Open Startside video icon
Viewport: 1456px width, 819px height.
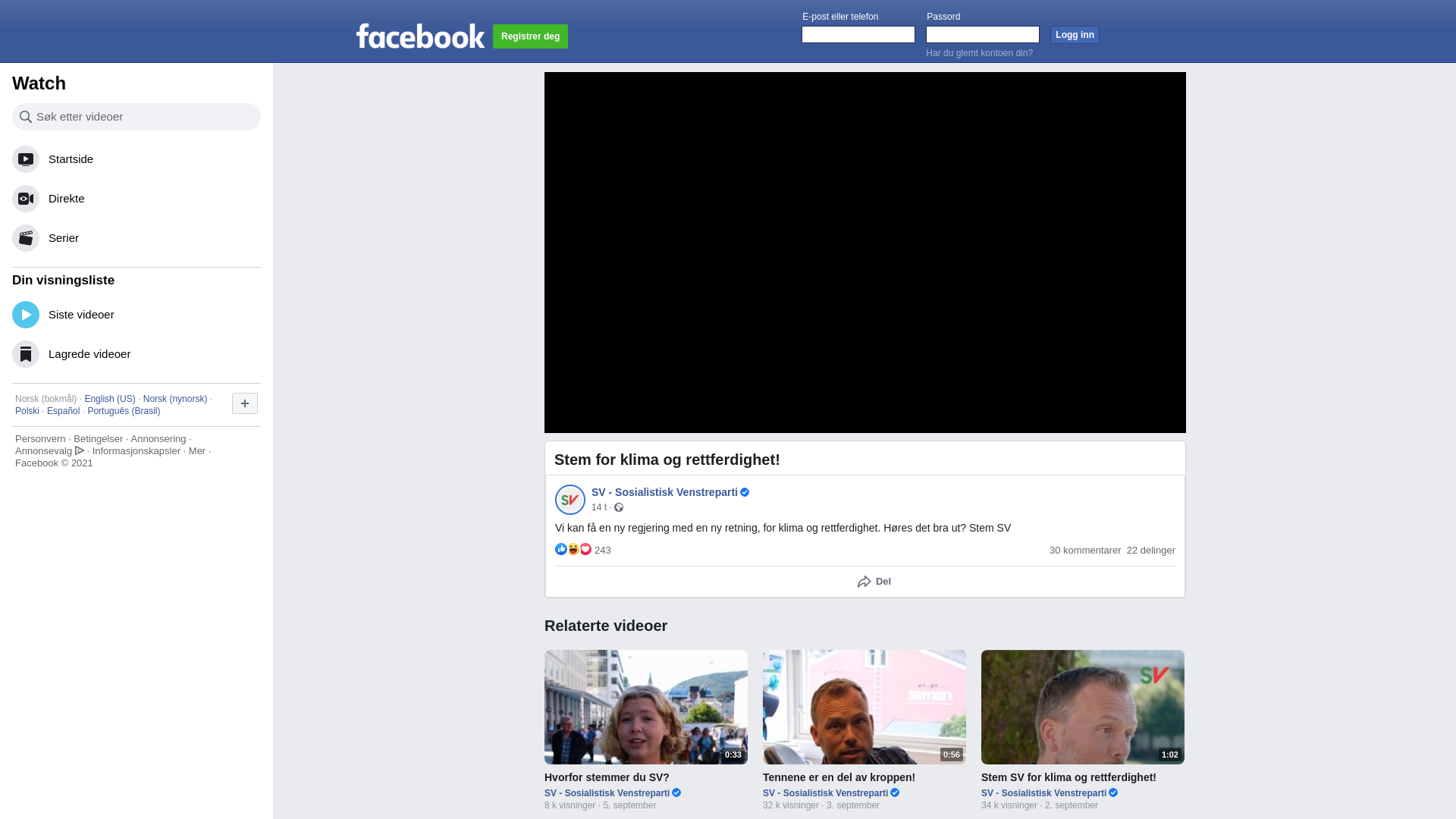click(26, 159)
